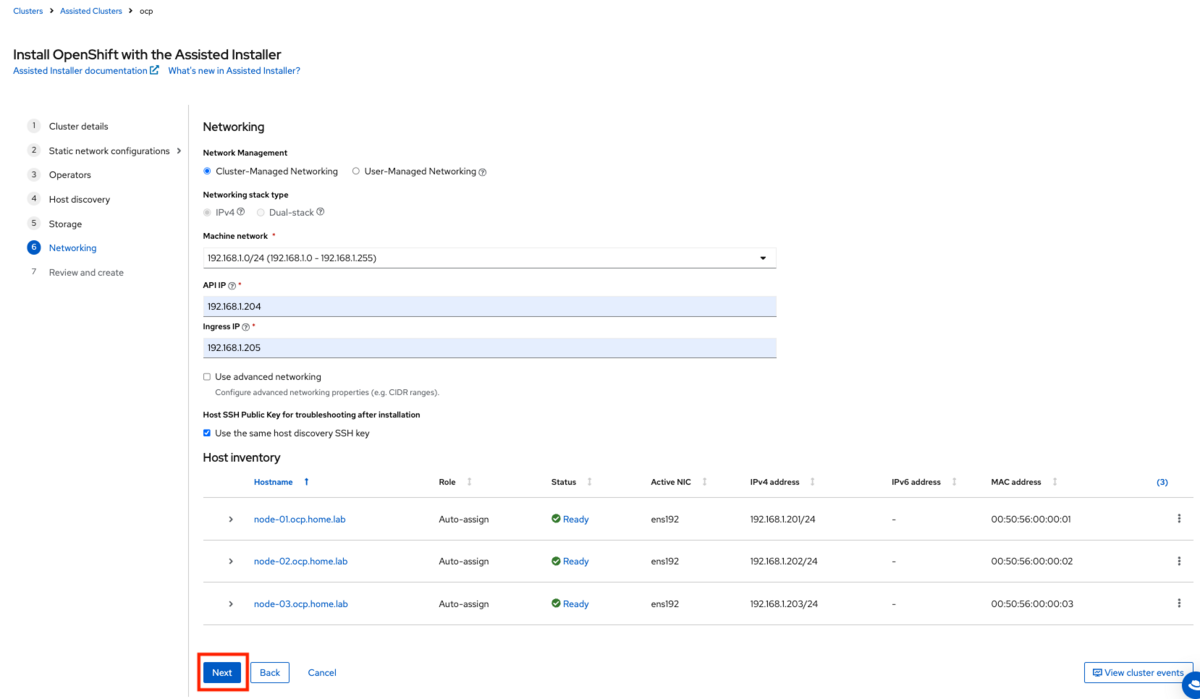Select Cluster-Managed Networking radio button
This screenshot has width=1200, height=699.
[207, 171]
